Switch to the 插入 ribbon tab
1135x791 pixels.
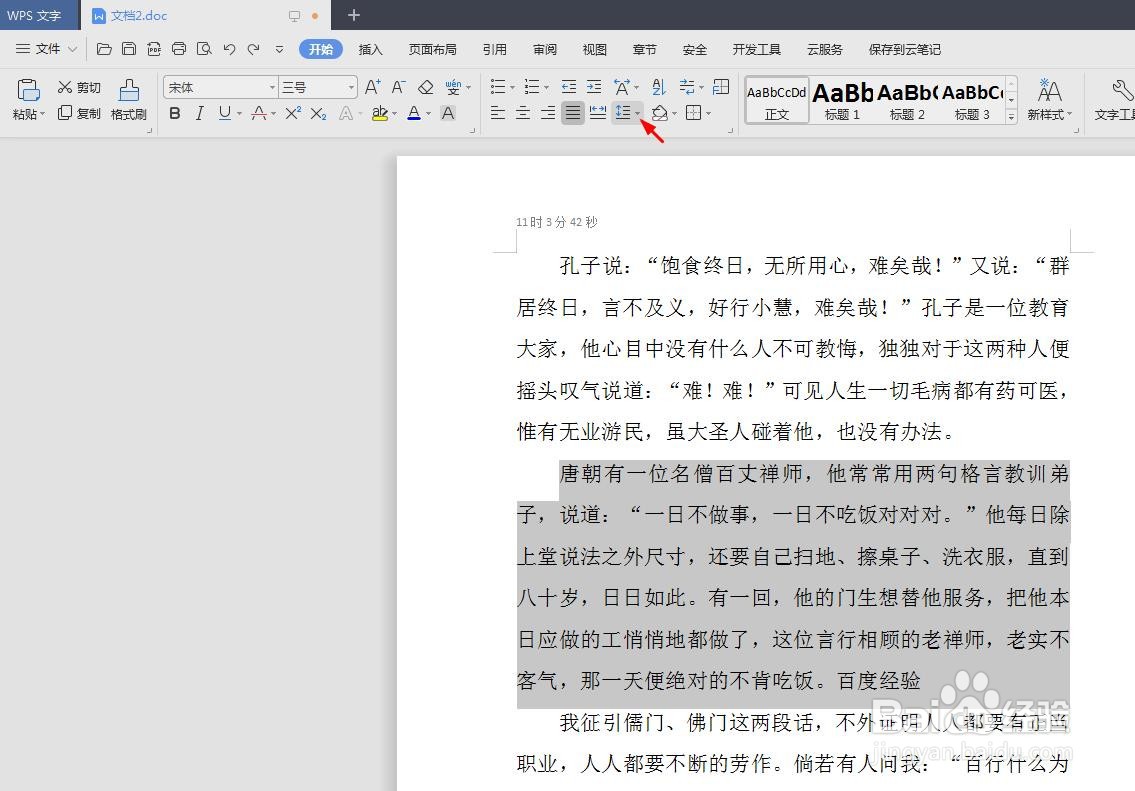[x=371, y=48]
